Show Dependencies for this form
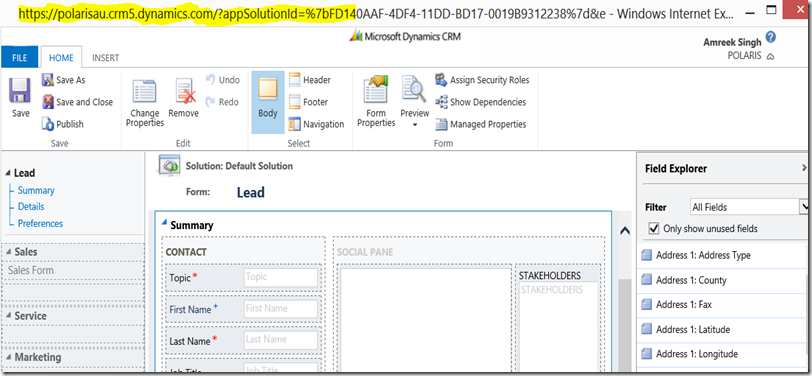The image size is (812, 376). pyautogui.click(x=481, y=102)
